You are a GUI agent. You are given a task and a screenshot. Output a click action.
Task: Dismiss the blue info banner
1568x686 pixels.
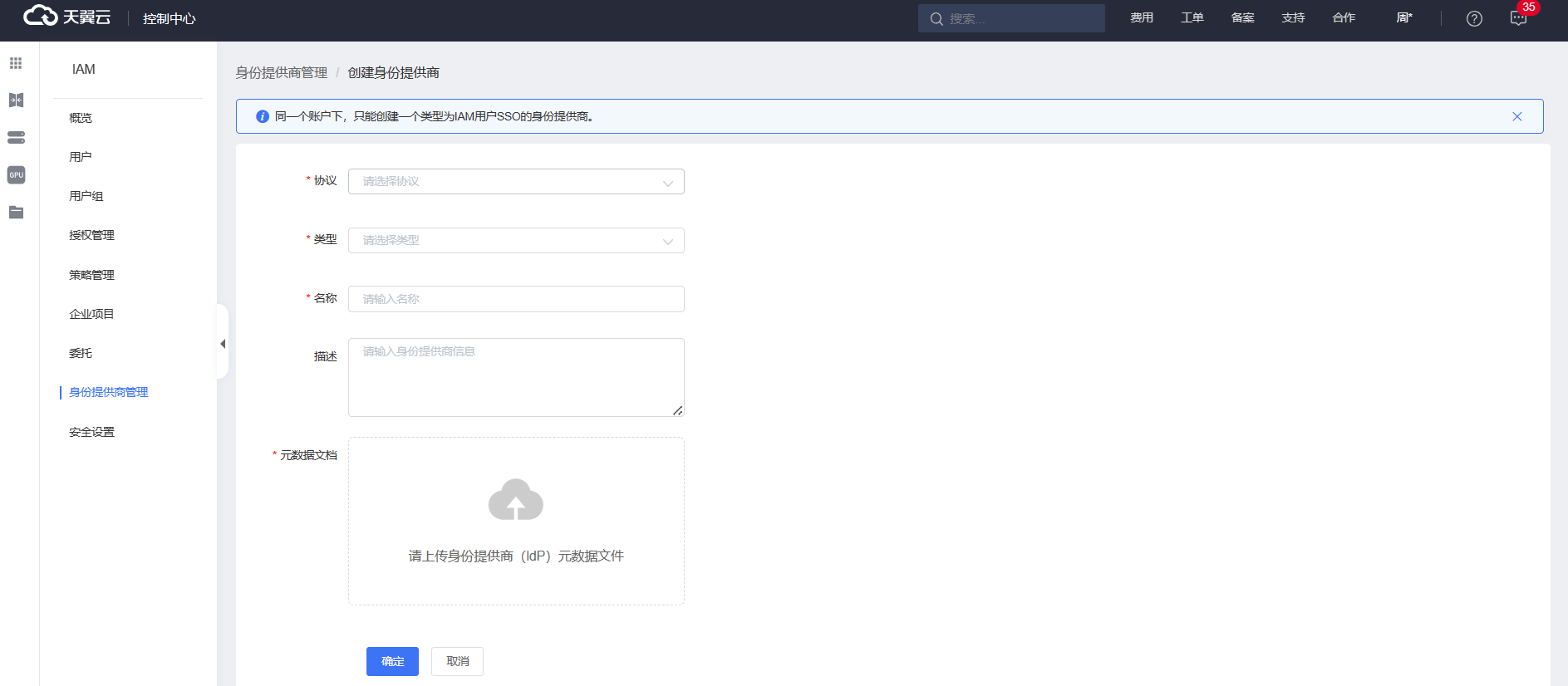pyautogui.click(x=1516, y=116)
